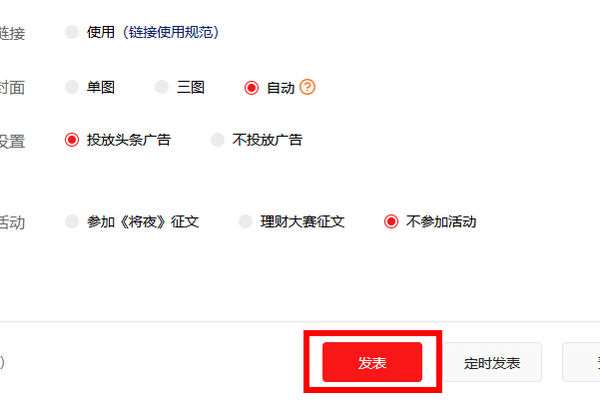Click the 封面 row label
600x400 pixels.
(12, 88)
